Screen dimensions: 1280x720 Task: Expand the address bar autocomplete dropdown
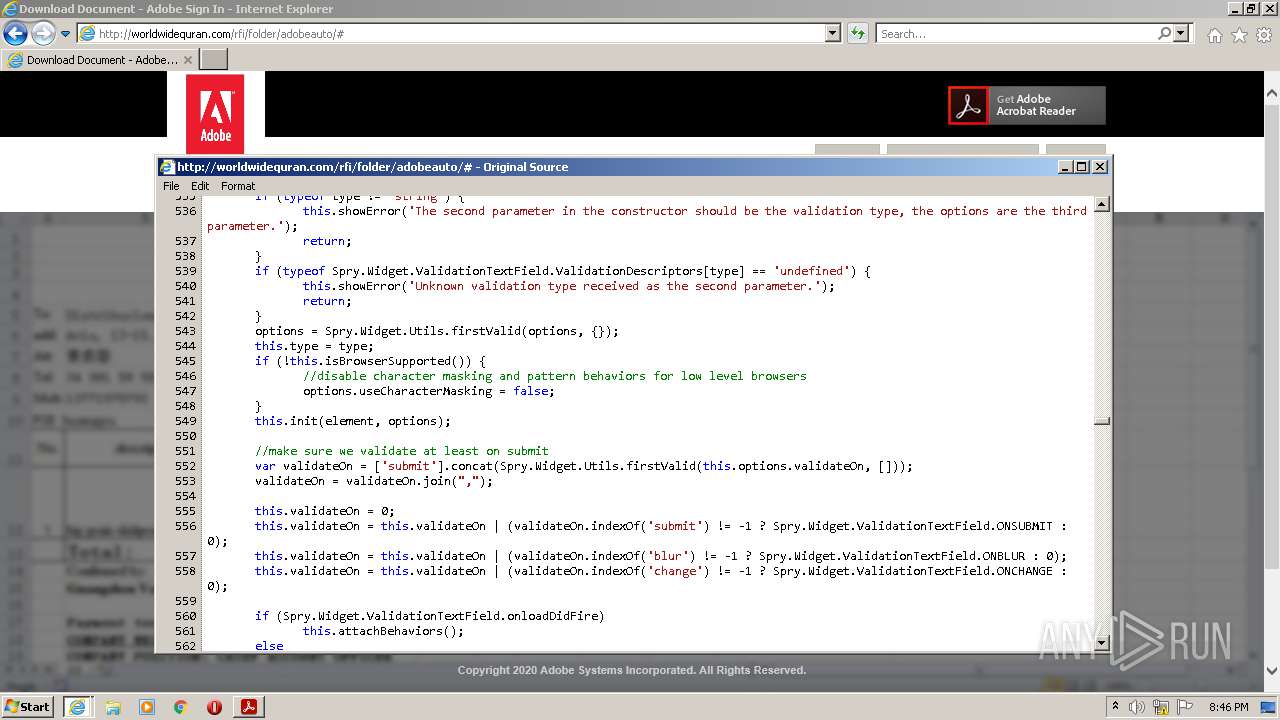tap(833, 33)
